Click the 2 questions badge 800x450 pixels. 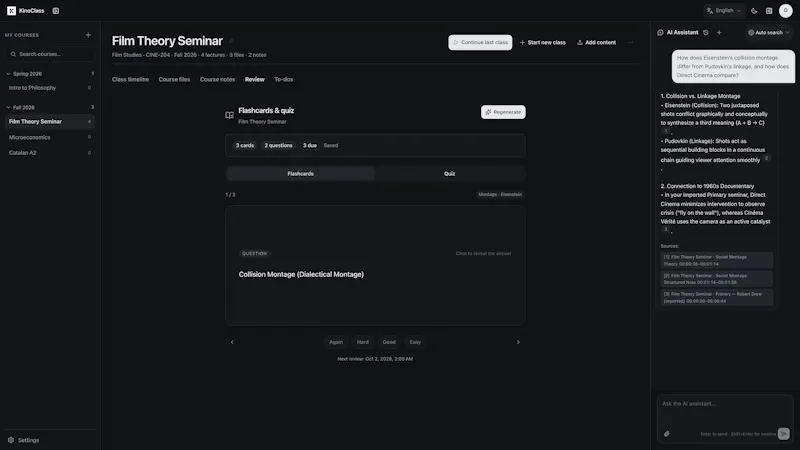pos(278,145)
